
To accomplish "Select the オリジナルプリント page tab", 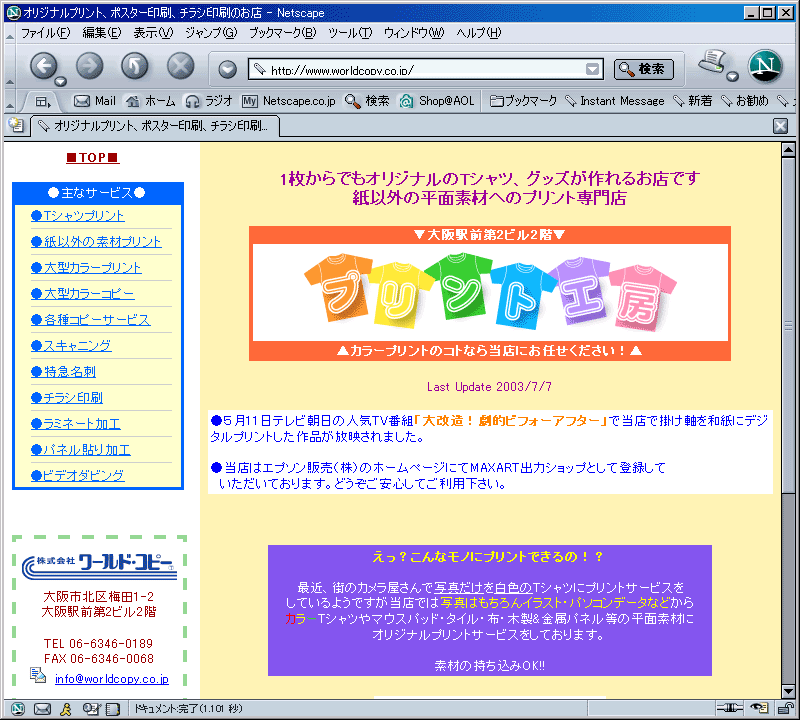I will coord(155,126).
